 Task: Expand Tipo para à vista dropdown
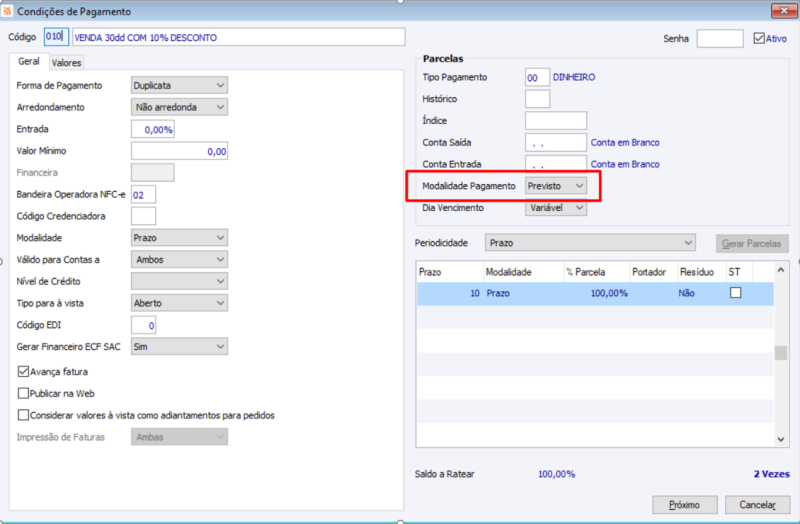179,303
